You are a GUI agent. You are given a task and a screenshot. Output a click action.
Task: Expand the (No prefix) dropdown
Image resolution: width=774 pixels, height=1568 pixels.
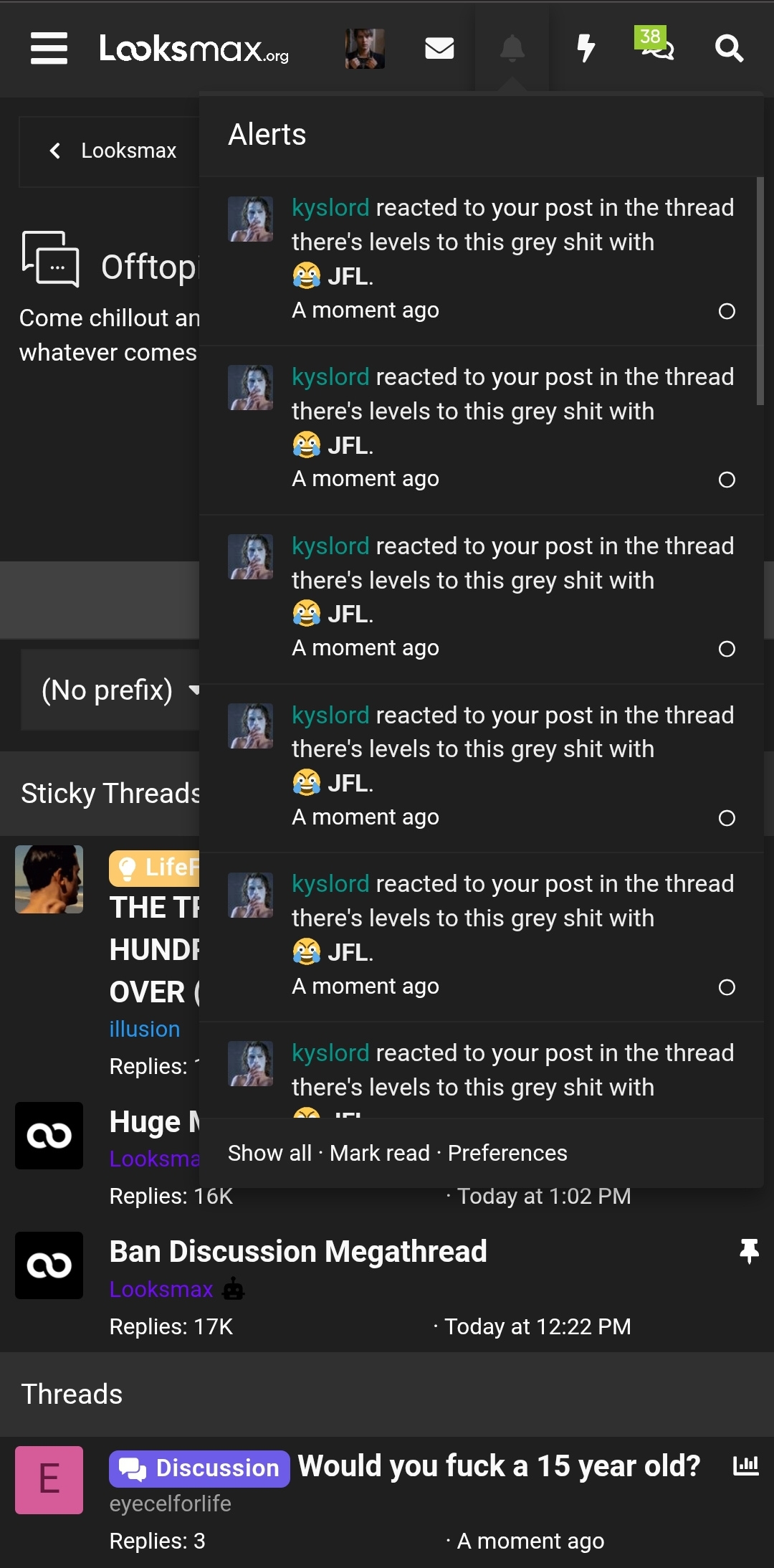point(111,690)
